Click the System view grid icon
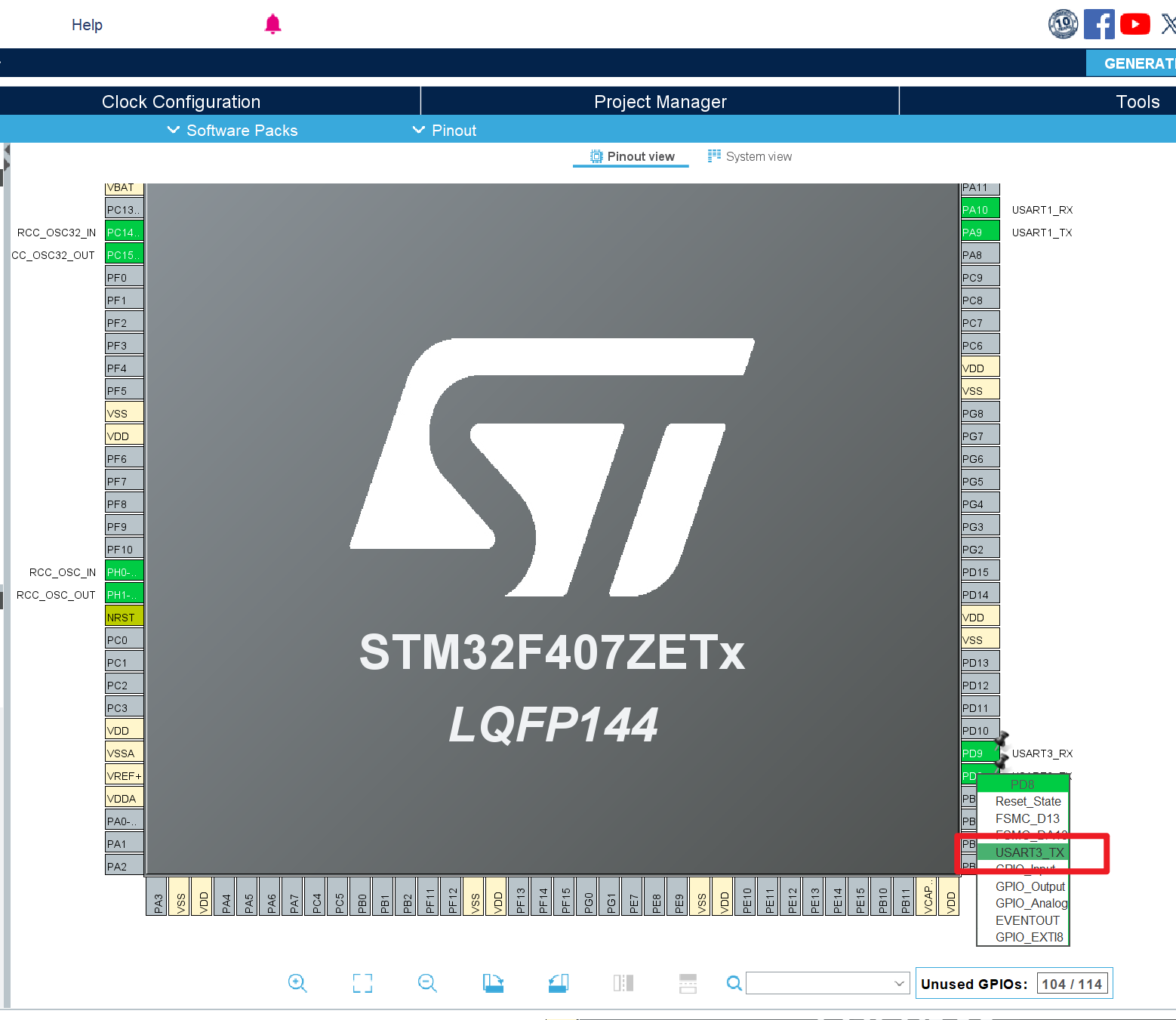Screen dimensions: 1176x1020 714,156
